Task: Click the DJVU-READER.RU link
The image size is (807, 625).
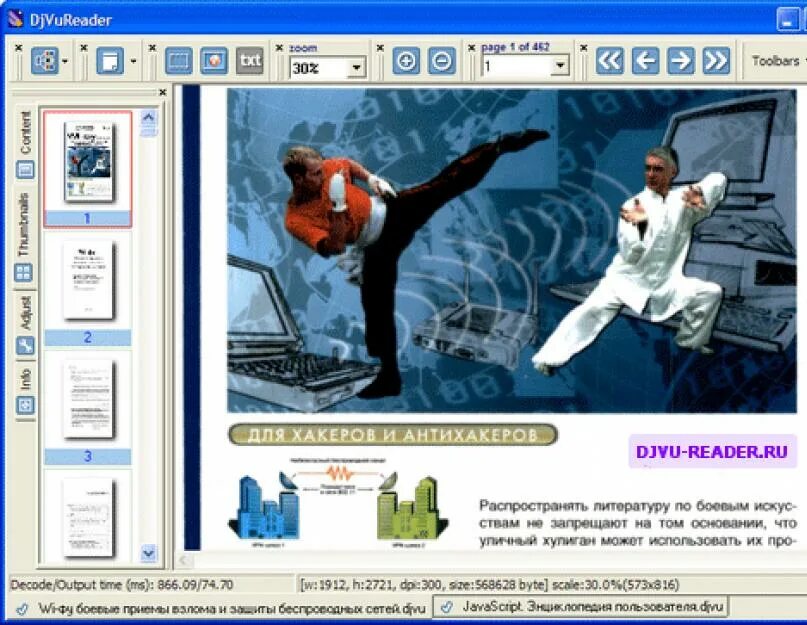Action: point(712,452)
